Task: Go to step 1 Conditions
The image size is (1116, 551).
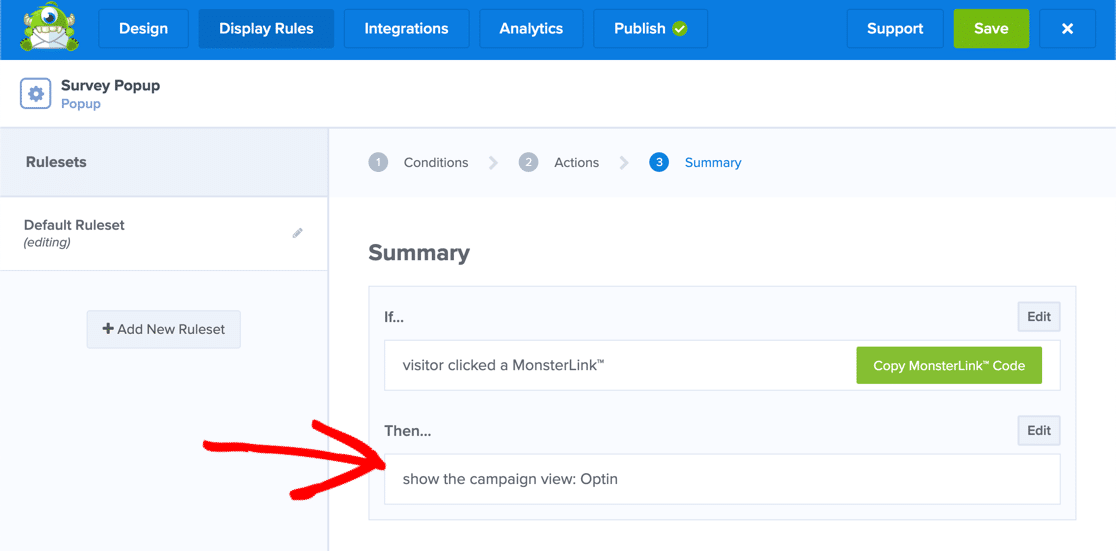Action: pyautogui.click(x=418, y=162)
